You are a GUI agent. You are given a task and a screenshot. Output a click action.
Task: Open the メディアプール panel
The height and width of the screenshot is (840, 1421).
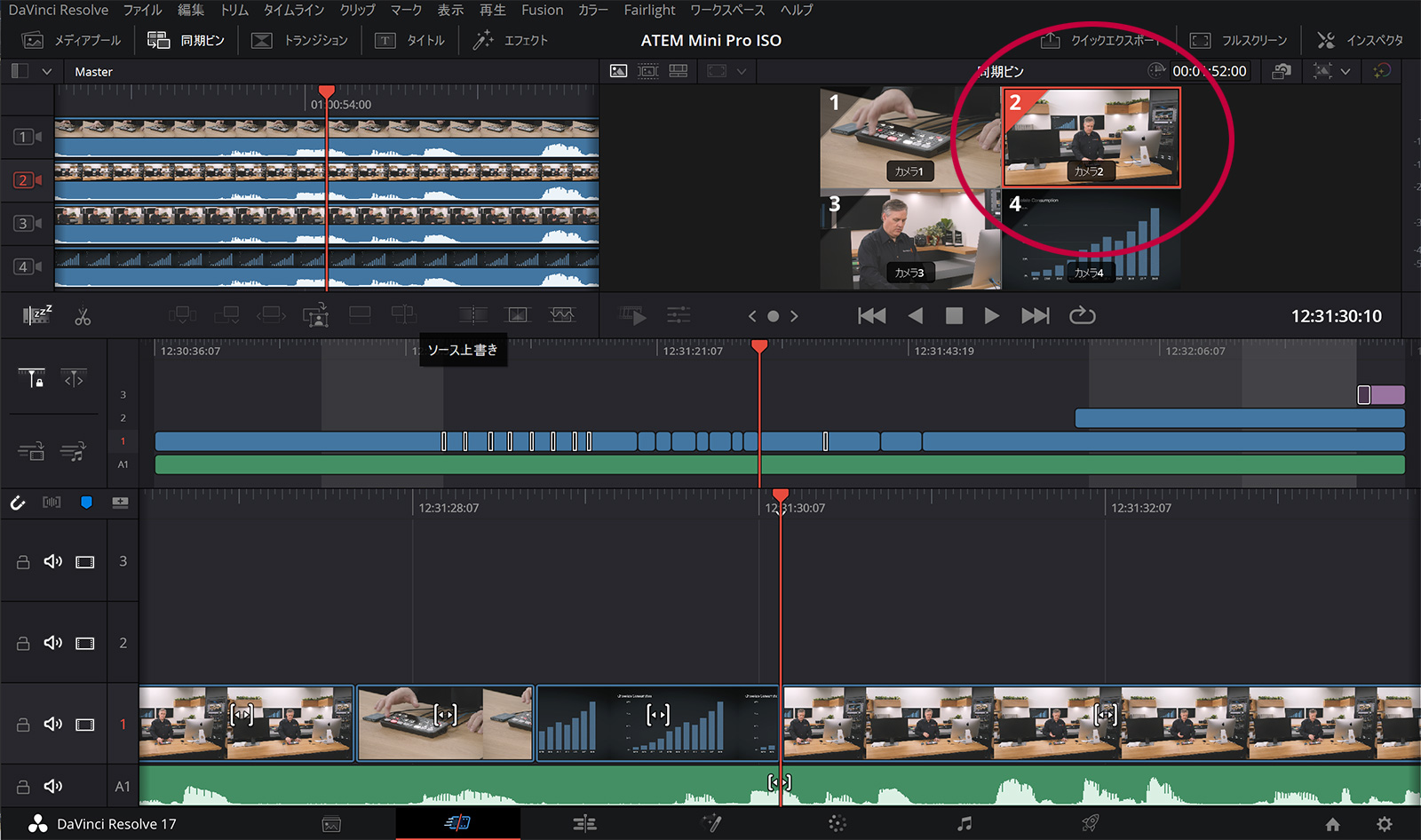pyautogui.click(x=71, y=40)
